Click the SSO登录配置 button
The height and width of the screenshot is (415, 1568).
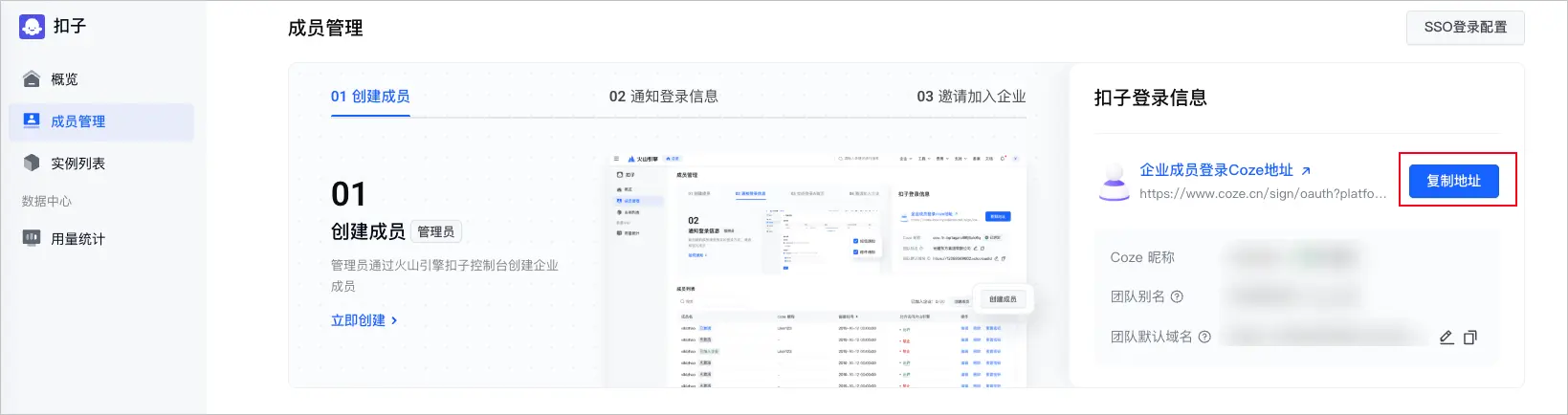1465,28
